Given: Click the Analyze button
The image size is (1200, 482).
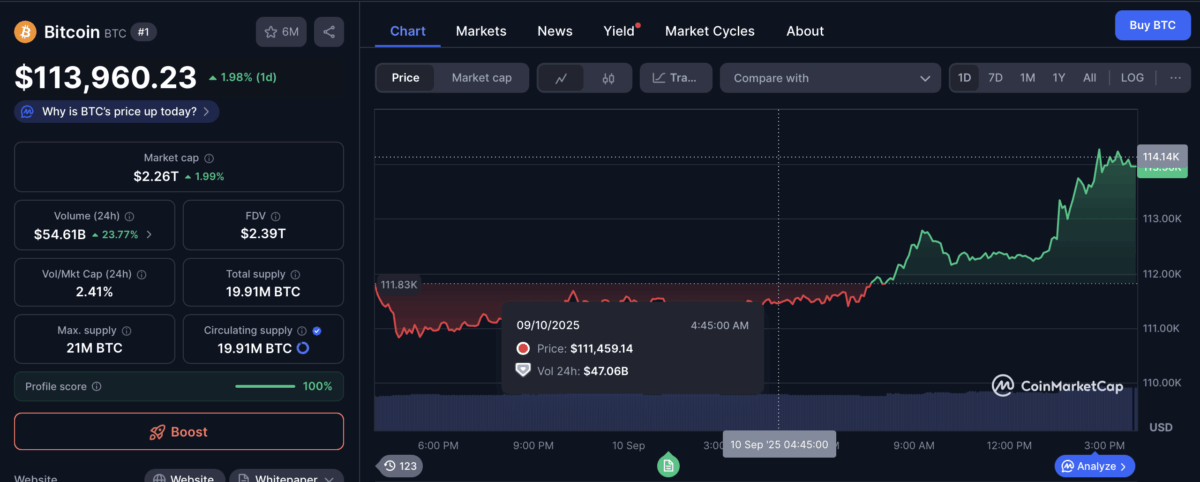Looking at the screenshot, I should tap(1095, 466).
